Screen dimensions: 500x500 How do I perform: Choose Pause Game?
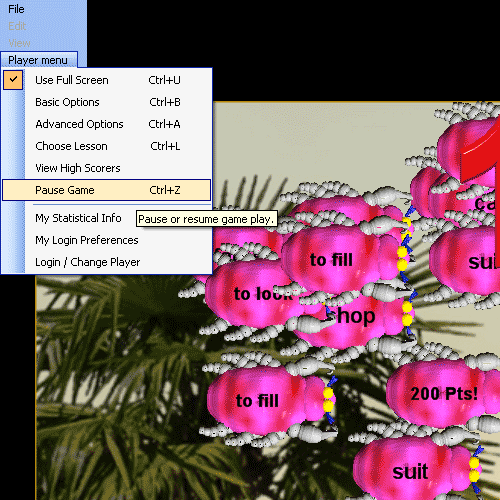point(107,190)
